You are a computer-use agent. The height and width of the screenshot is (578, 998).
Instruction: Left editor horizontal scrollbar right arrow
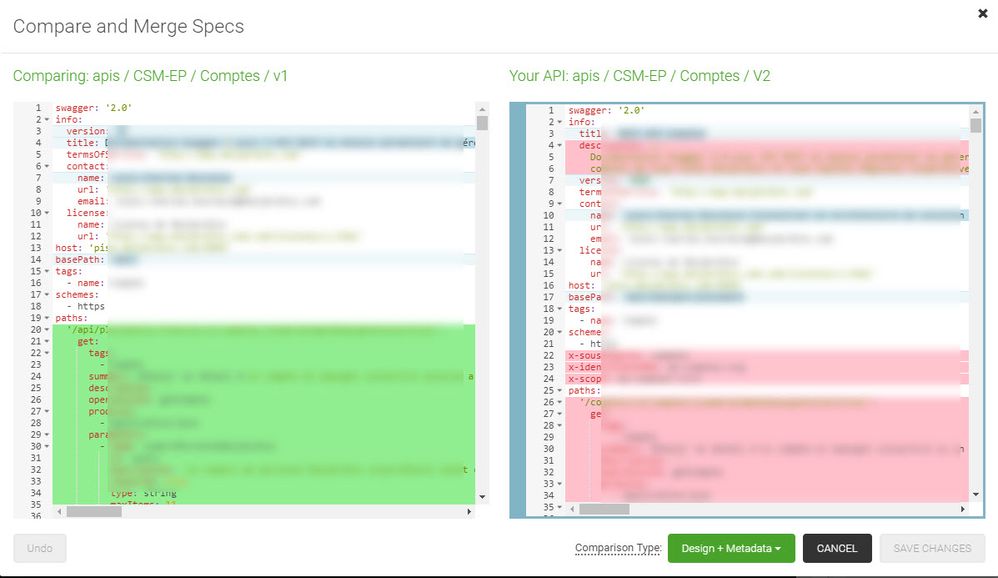469,511
